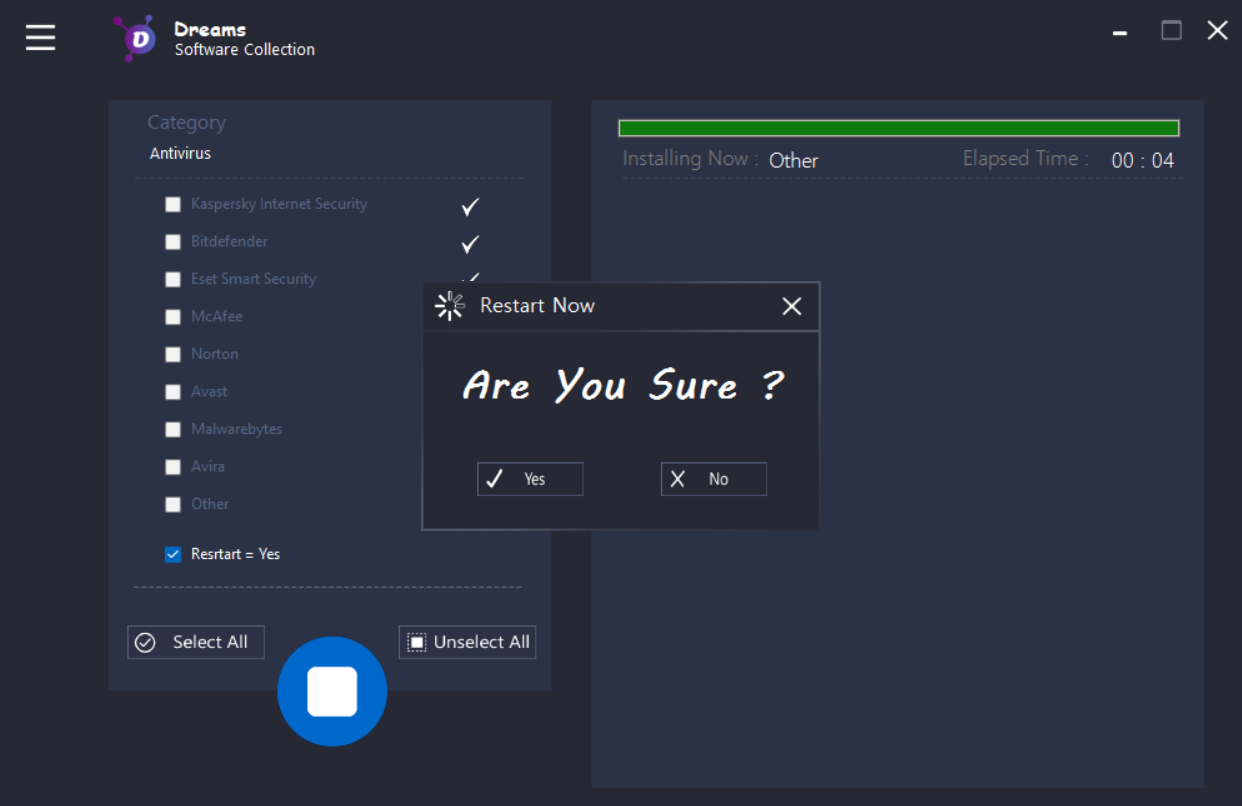This screenshot has height=806, width=1242.
Task: Uncheck the Resrtart = Yes checkbox
Action: pos(173,554)
